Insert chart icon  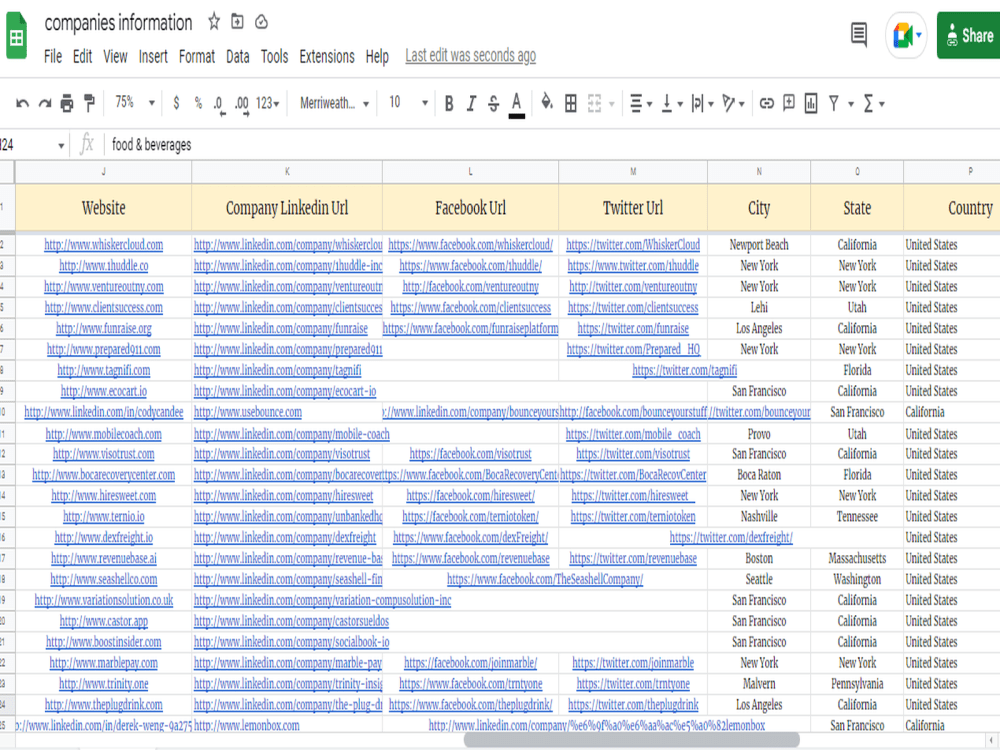pos(811,103)
